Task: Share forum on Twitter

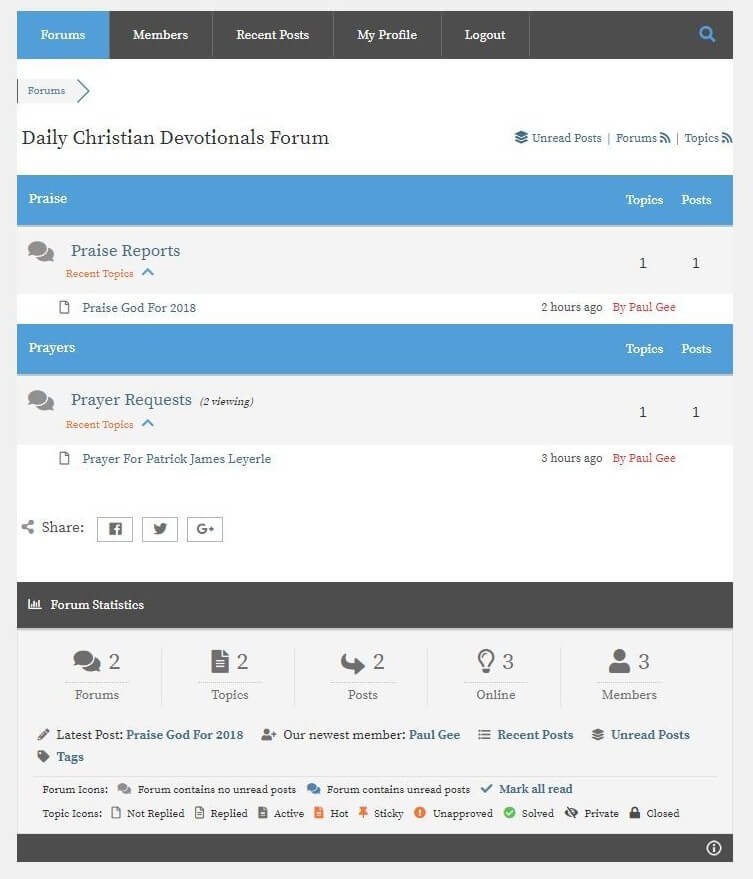Action: (x=160, y=529)
